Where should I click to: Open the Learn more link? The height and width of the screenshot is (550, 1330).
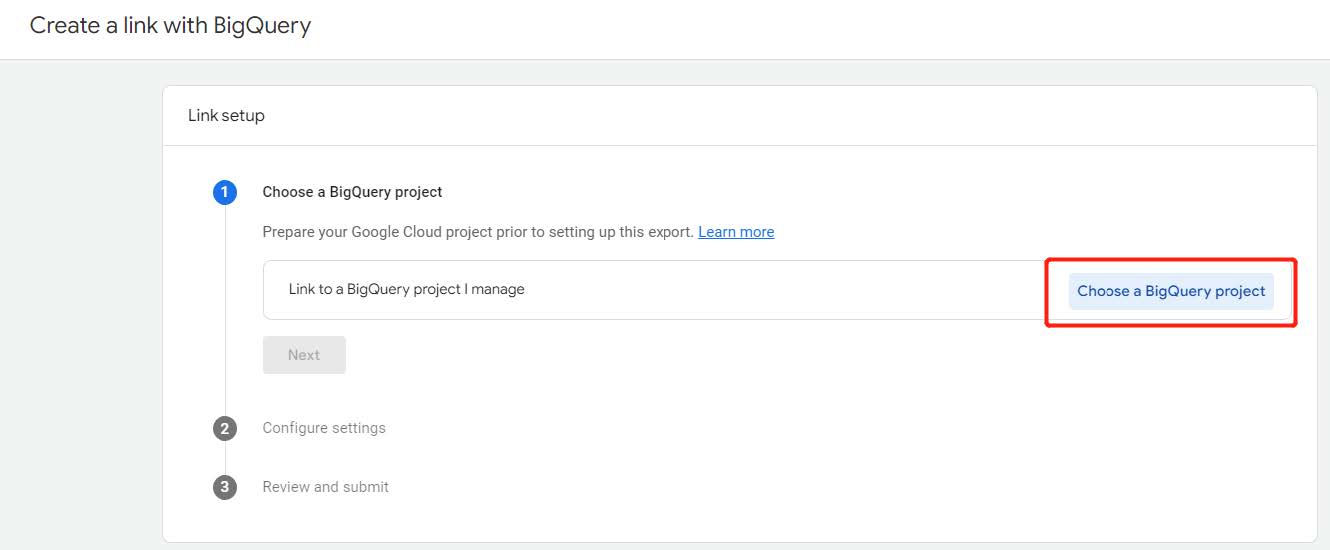[736, 232]
